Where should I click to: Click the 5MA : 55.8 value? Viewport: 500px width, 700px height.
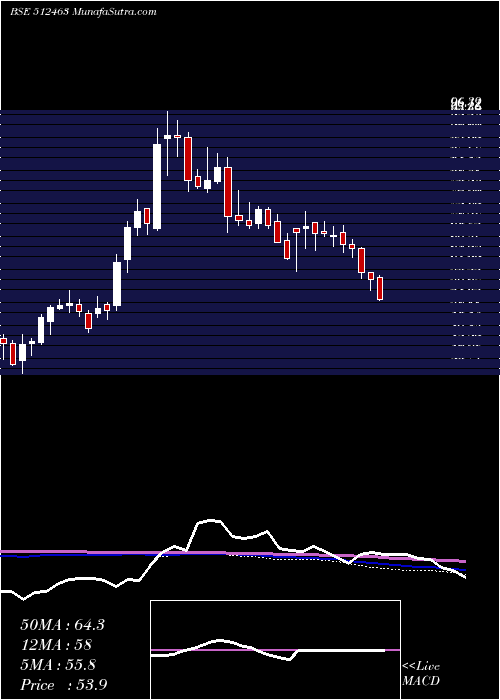click(58, 665)
